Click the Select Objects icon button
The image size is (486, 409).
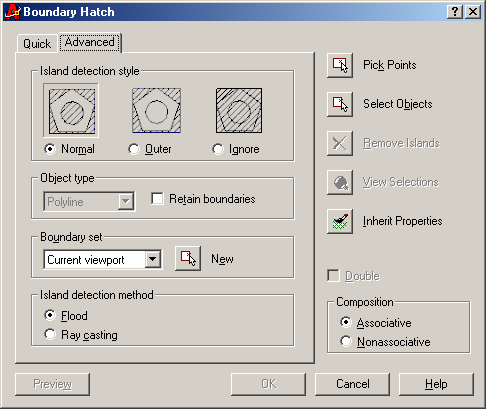340,104
